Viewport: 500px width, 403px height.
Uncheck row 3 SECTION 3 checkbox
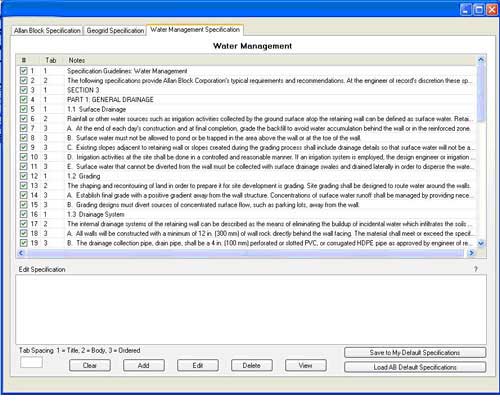[x=23, y=90]
